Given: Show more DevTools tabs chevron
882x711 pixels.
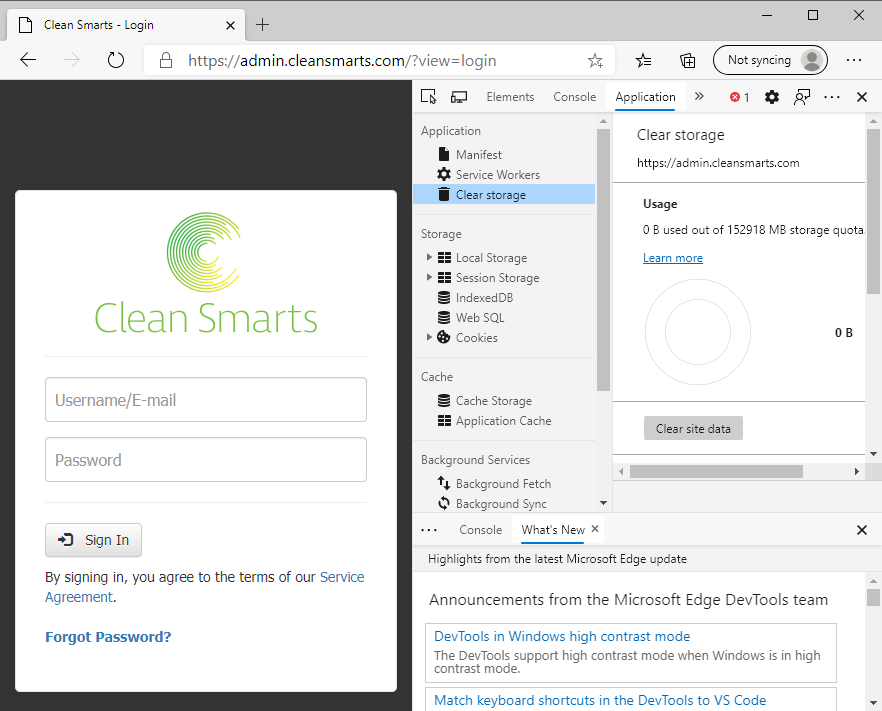Looking at the screenshot, I should (x=699, y=97).
